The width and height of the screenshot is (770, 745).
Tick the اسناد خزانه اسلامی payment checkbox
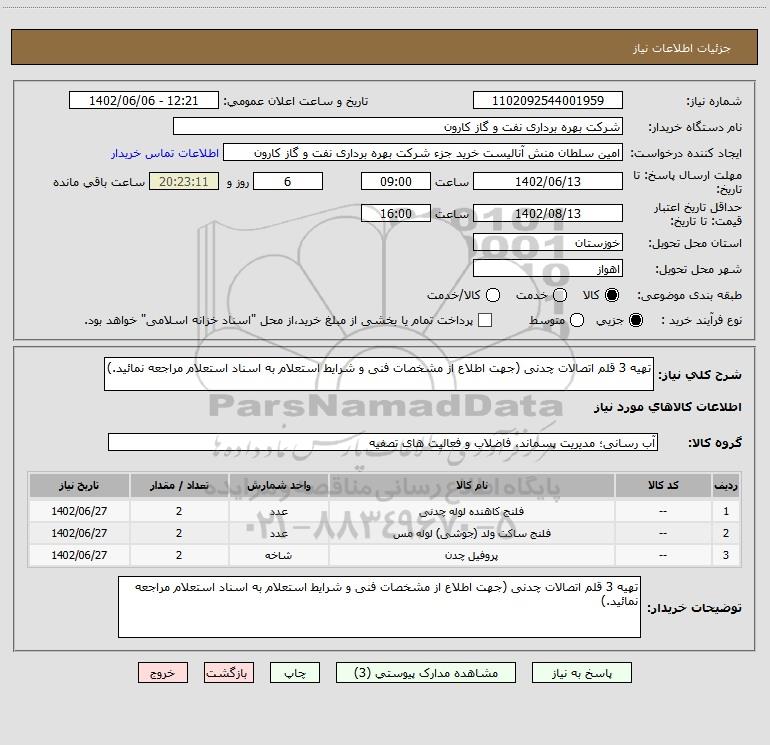485,320
